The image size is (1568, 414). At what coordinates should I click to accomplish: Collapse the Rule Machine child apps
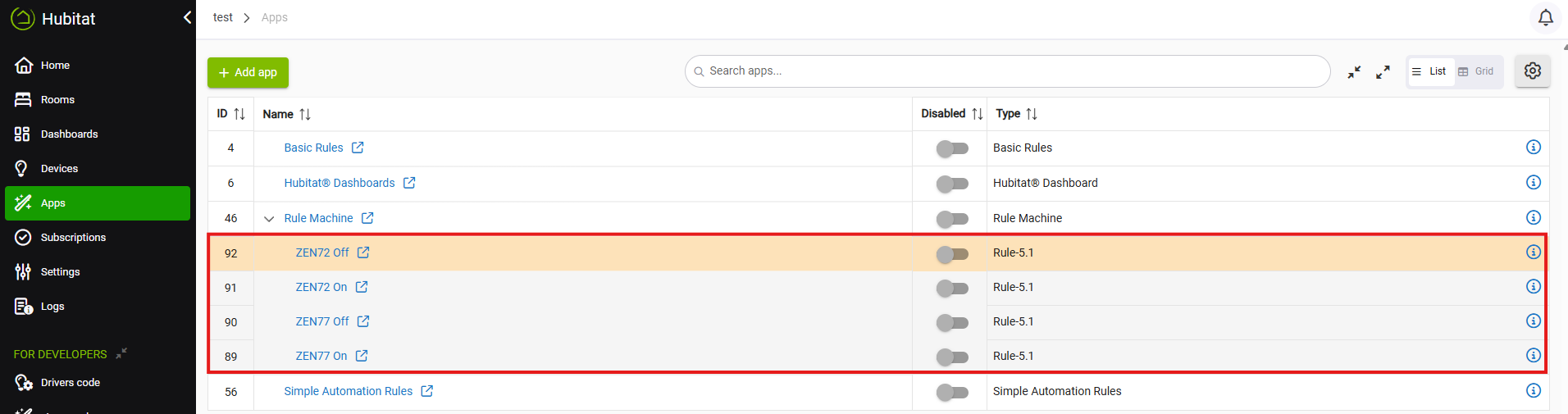[269, 219]
